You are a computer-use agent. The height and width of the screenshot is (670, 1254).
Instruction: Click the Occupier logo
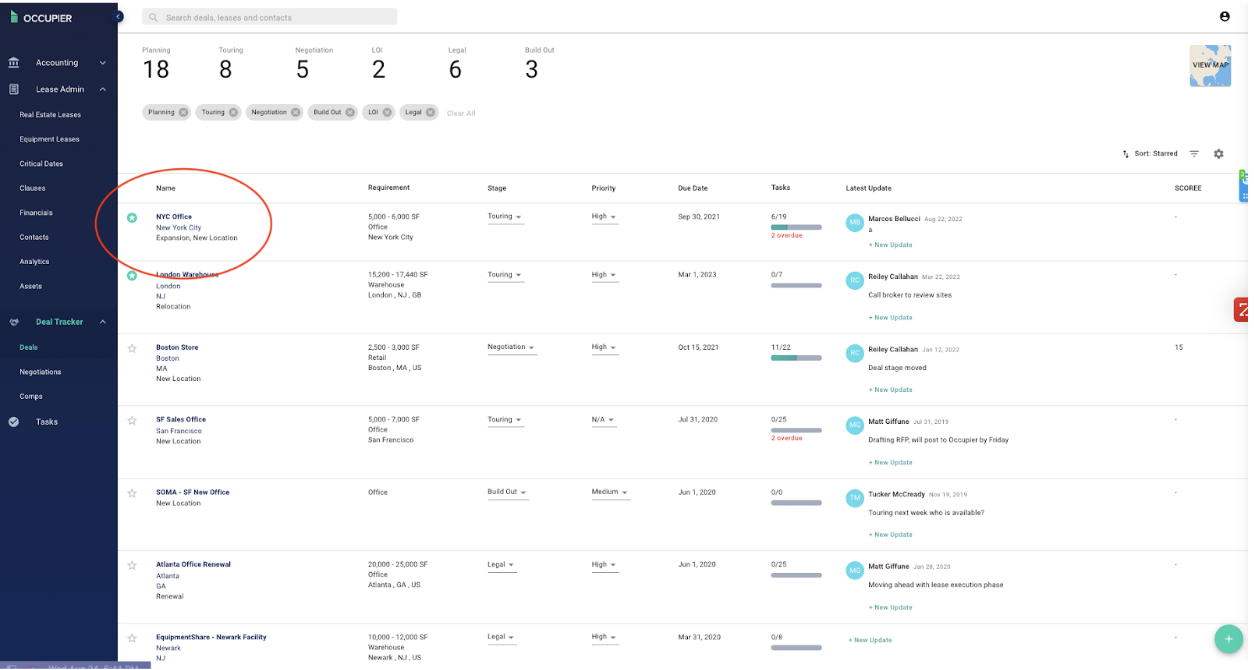pyautogui.click(x=41, y=17)
